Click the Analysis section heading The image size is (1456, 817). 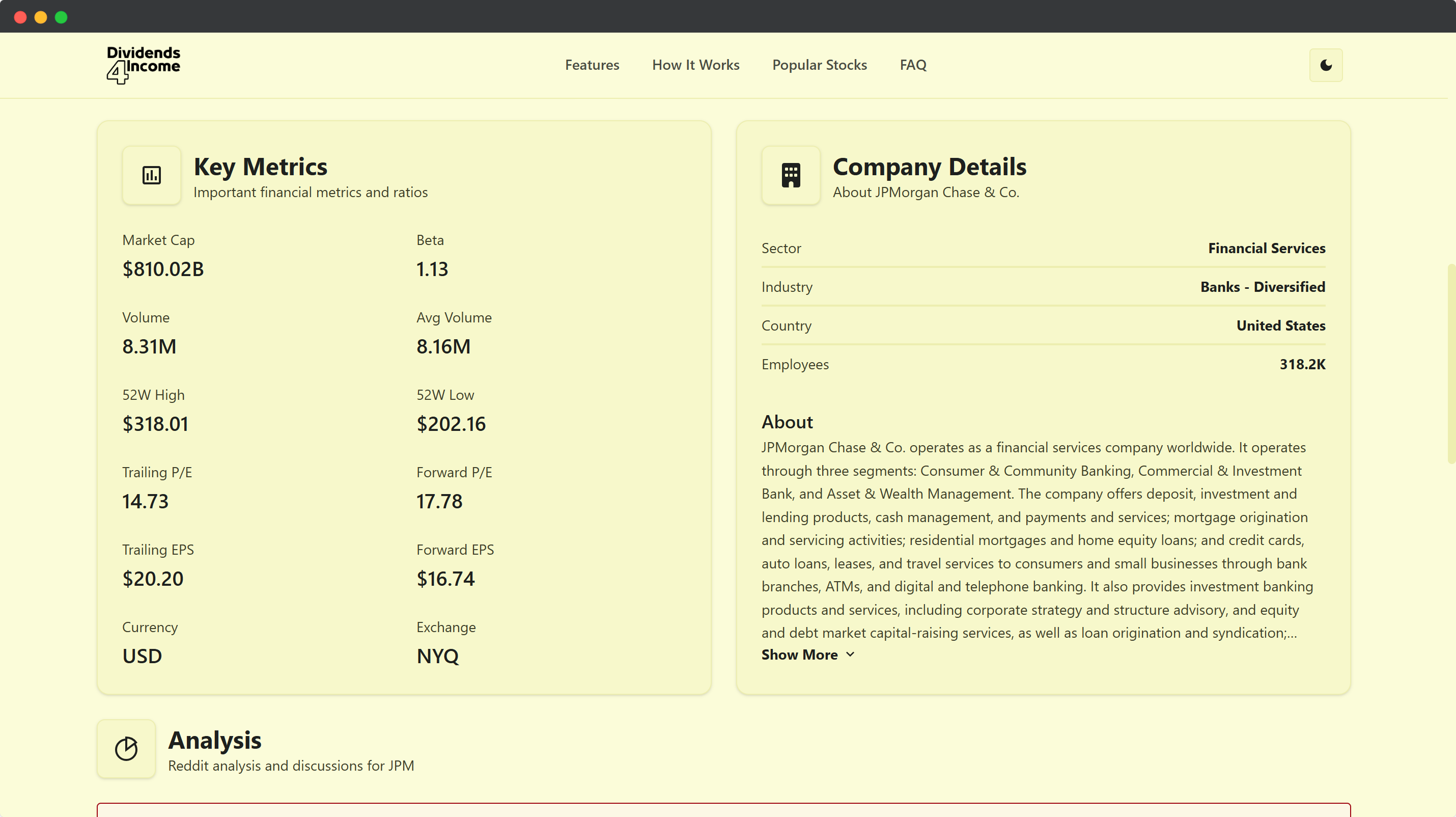[x=215, y=740]
